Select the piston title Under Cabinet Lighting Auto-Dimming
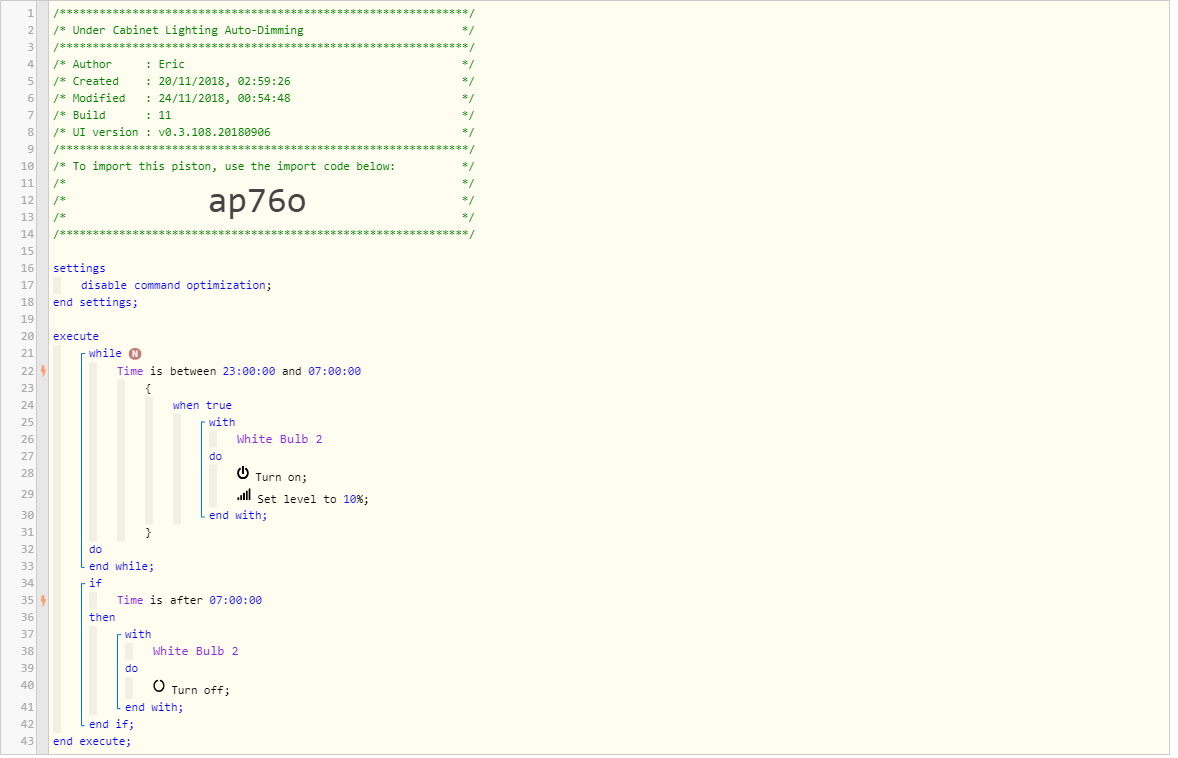 coord(188,30)
